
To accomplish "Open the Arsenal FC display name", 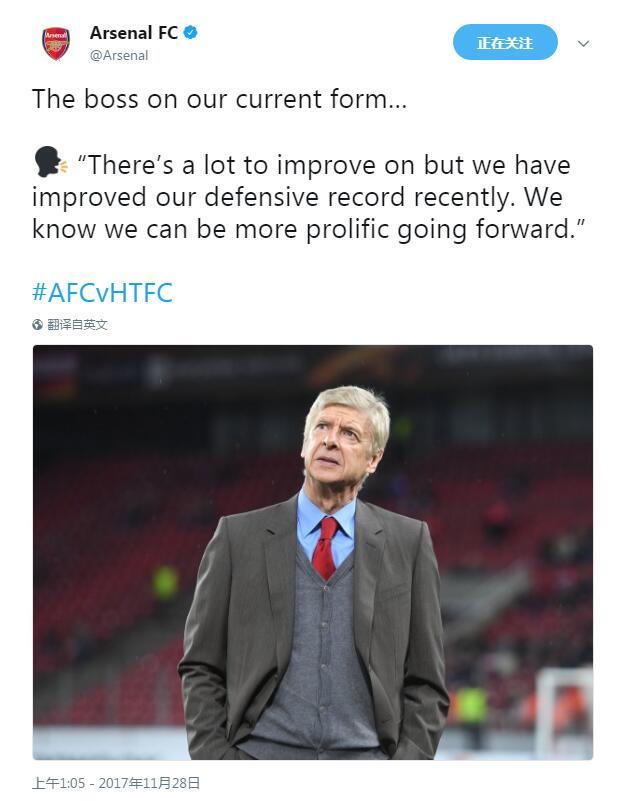I will [x=133, y=33].
